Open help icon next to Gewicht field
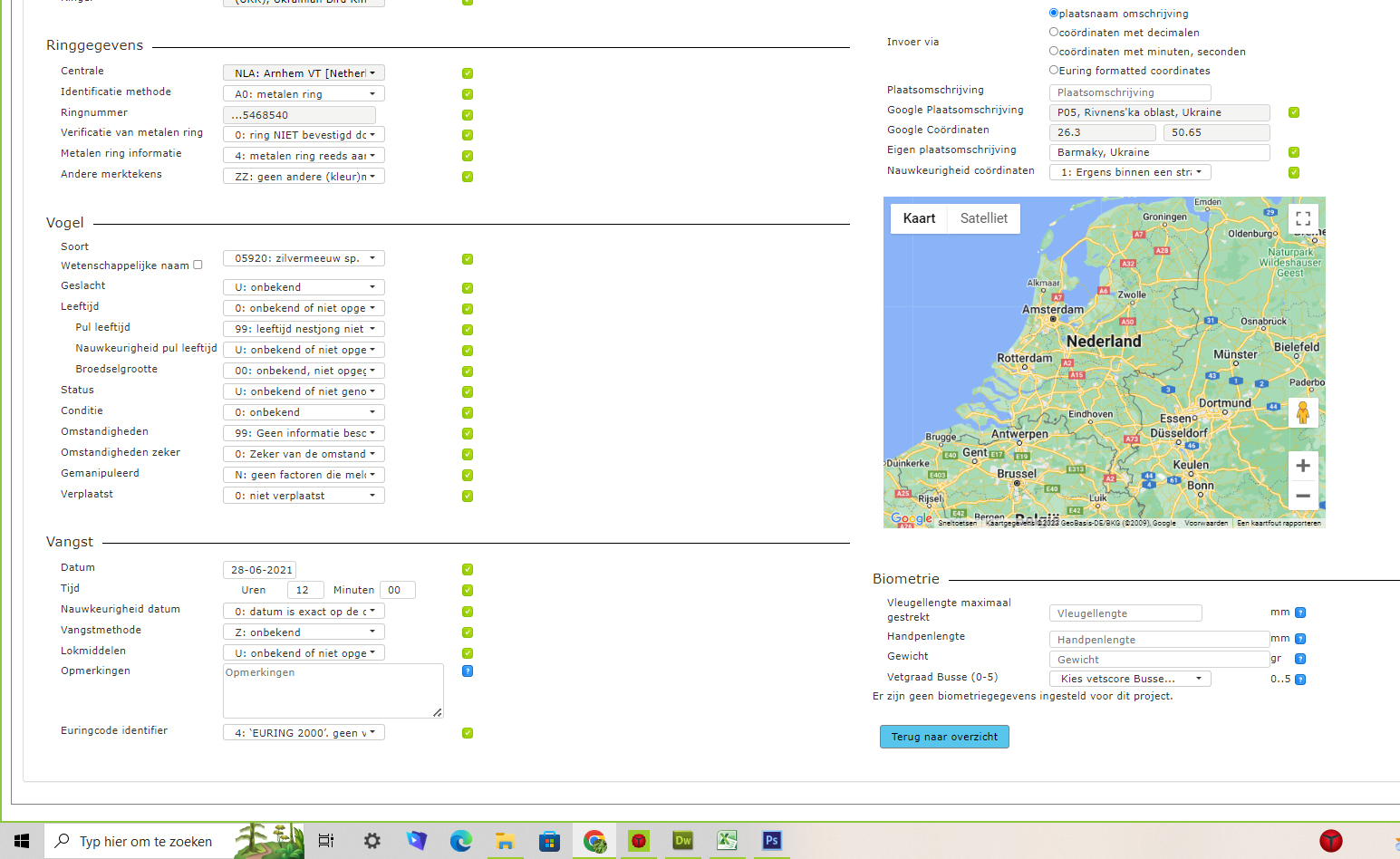The width and height of the screenshot is (1400, 859). (1300, 659)
